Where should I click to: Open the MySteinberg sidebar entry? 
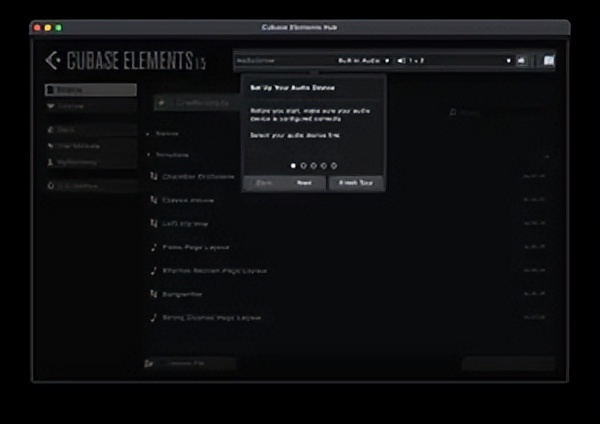[91, 162]
